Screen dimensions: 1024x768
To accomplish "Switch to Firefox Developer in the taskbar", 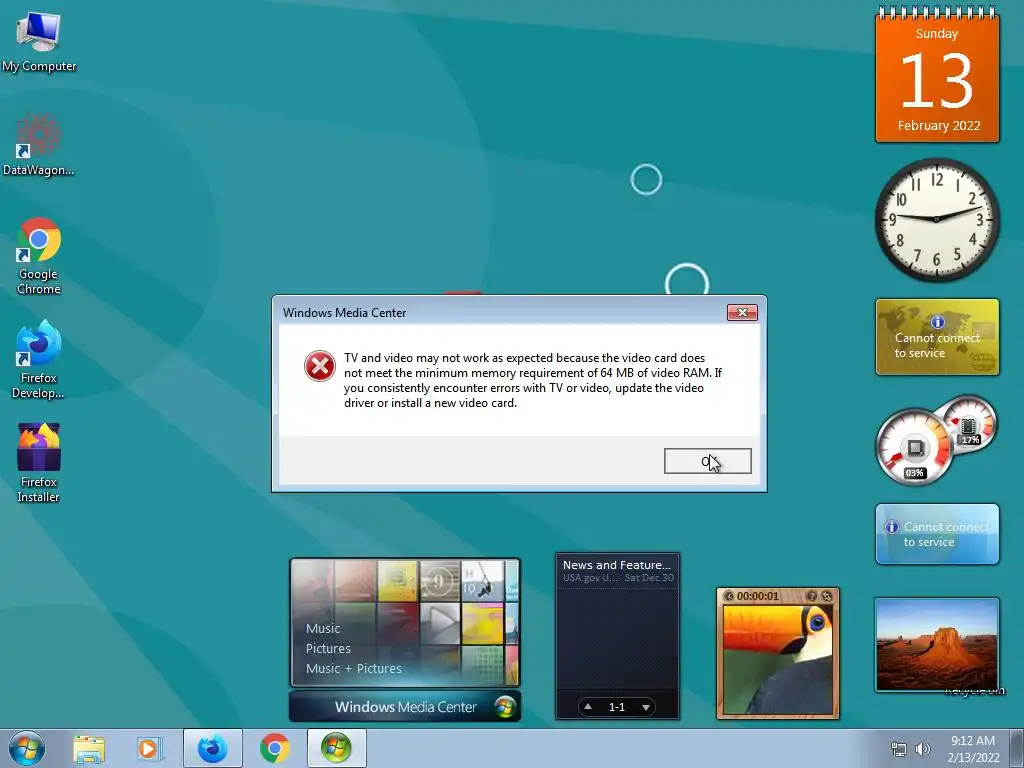I will (212, 748).
